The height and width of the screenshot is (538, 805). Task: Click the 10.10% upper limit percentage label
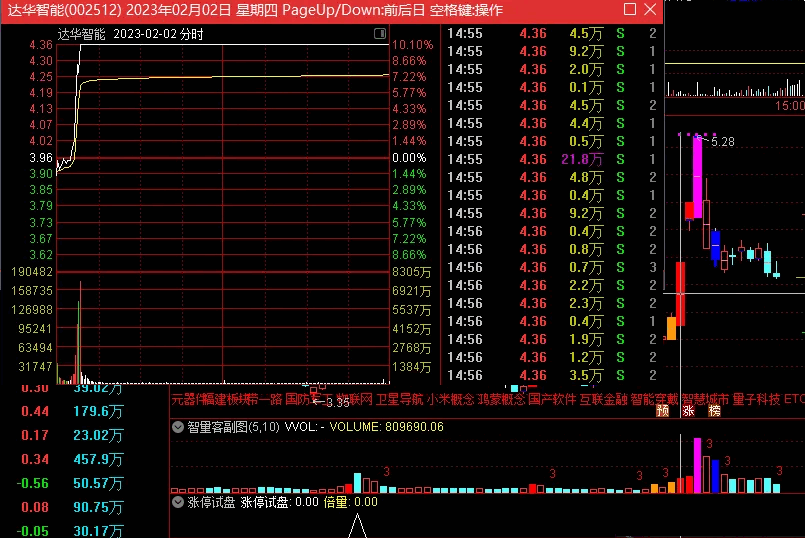[x=412, y=45]
